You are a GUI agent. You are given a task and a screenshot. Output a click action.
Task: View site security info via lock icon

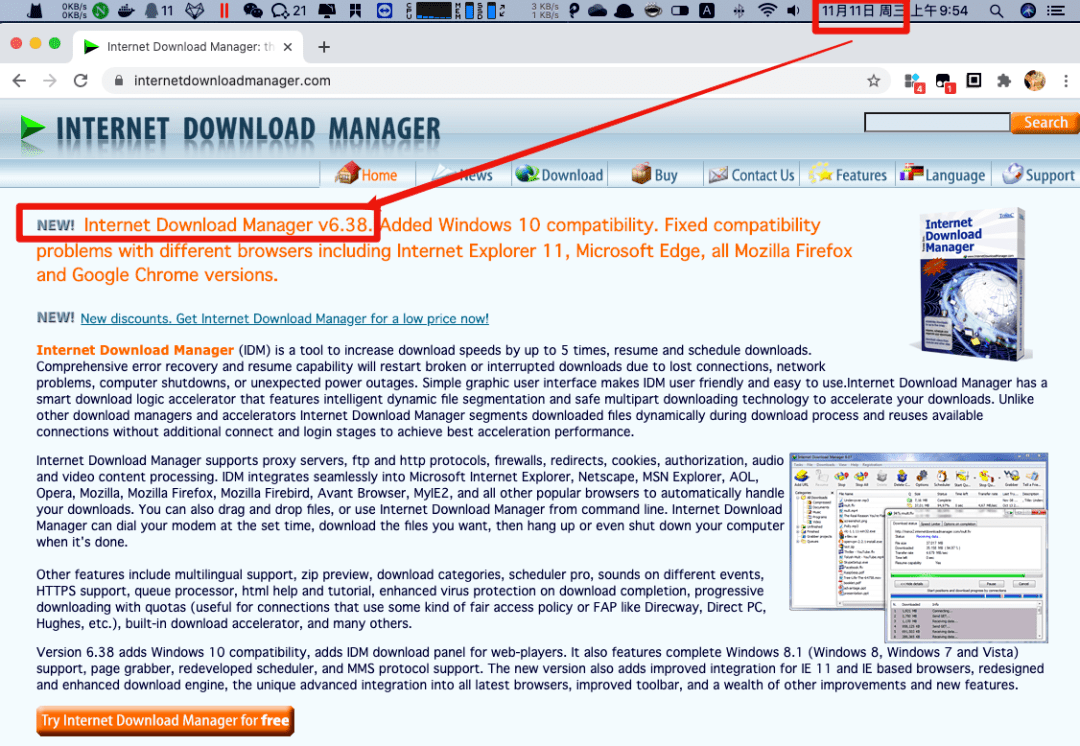point(118,81)
